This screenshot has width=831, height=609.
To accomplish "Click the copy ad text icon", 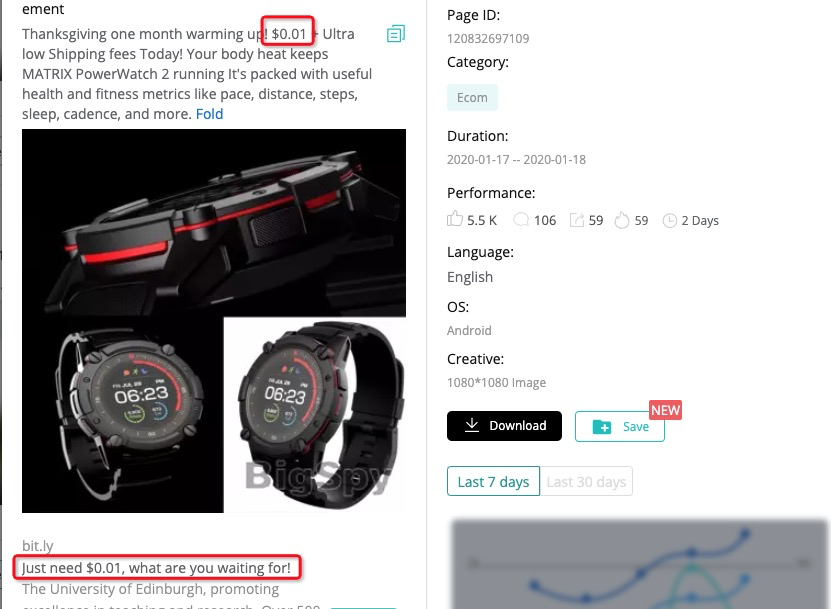I will tap(396, 33).
